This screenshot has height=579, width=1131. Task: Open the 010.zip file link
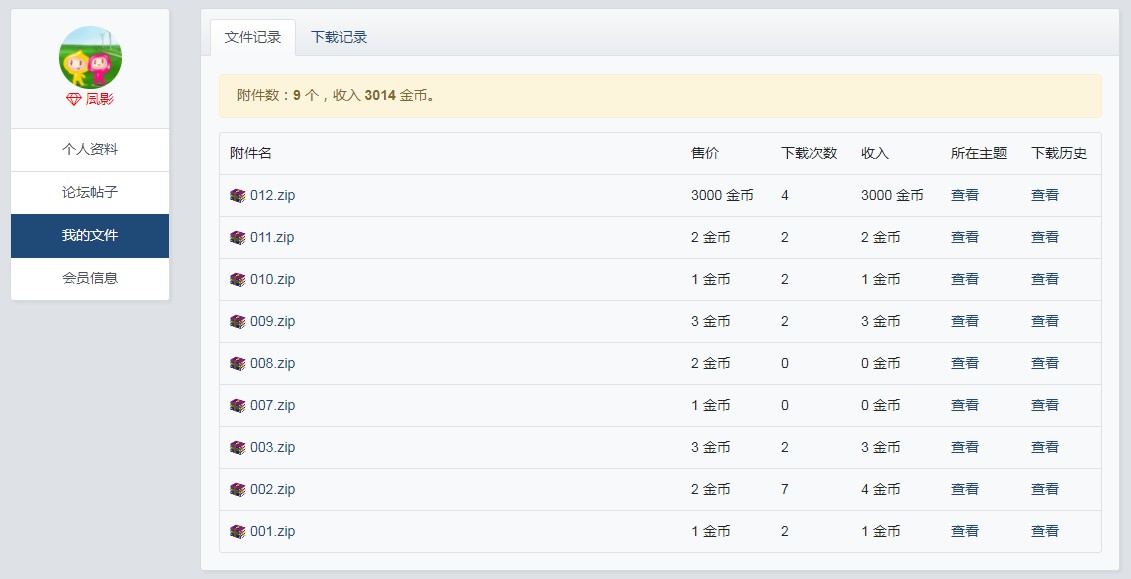[x=272, y=280]
